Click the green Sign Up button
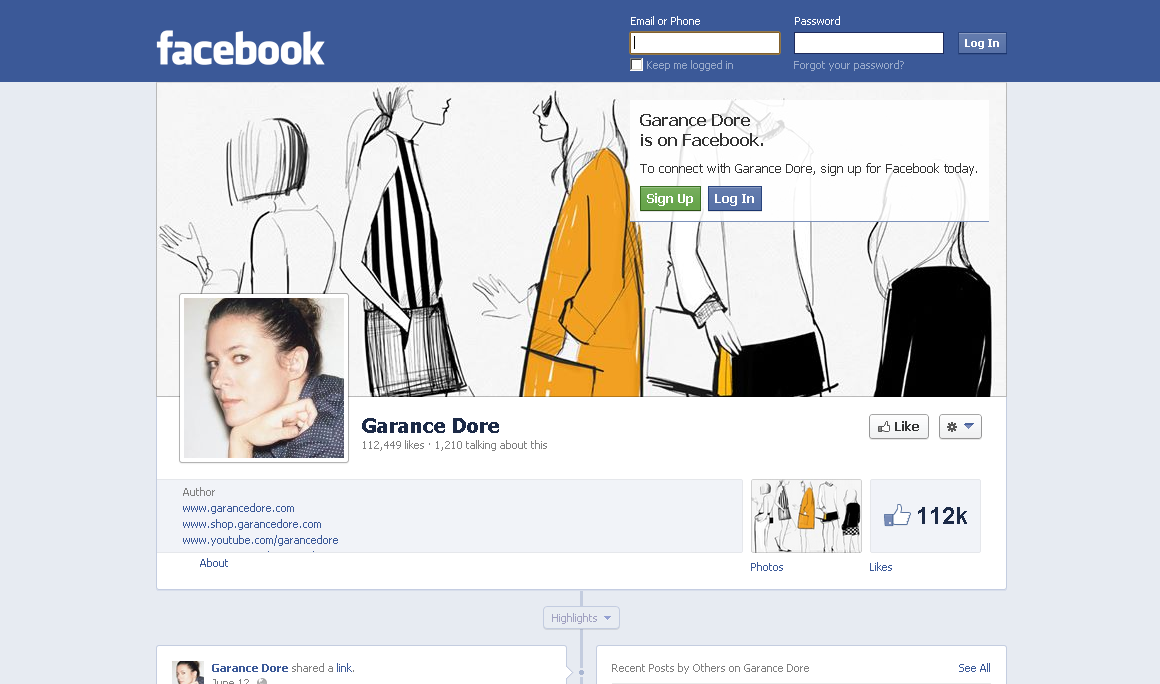 670,199
